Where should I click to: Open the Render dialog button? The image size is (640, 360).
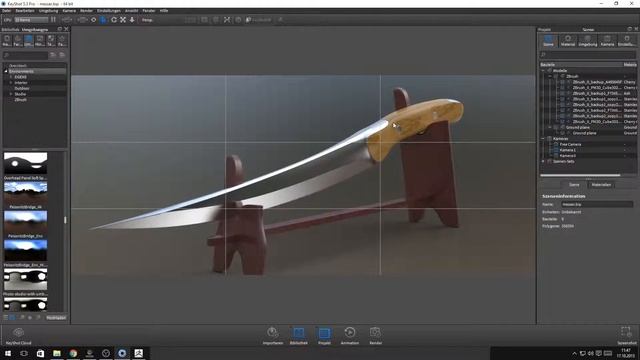376,336
